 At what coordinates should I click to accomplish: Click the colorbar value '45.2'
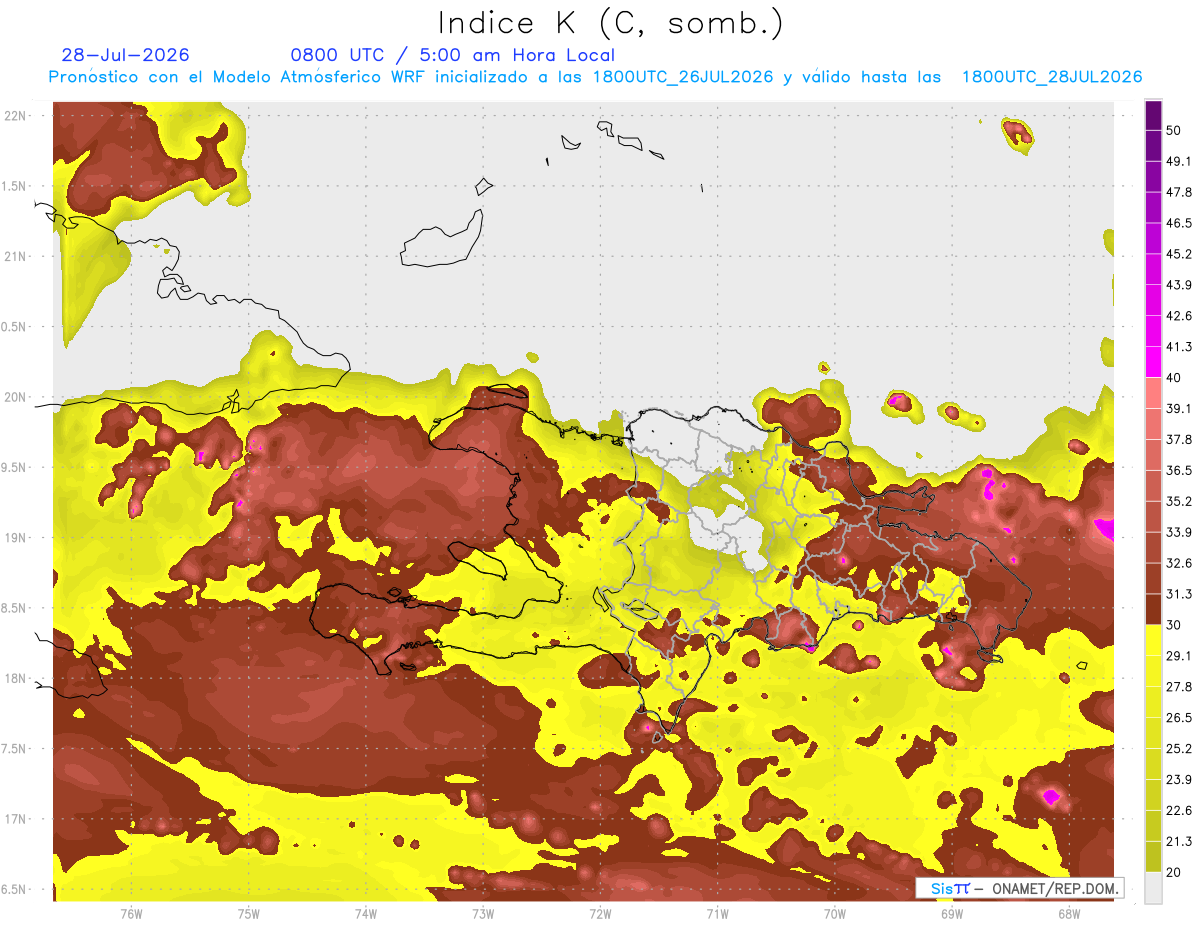pos(1179,254)
